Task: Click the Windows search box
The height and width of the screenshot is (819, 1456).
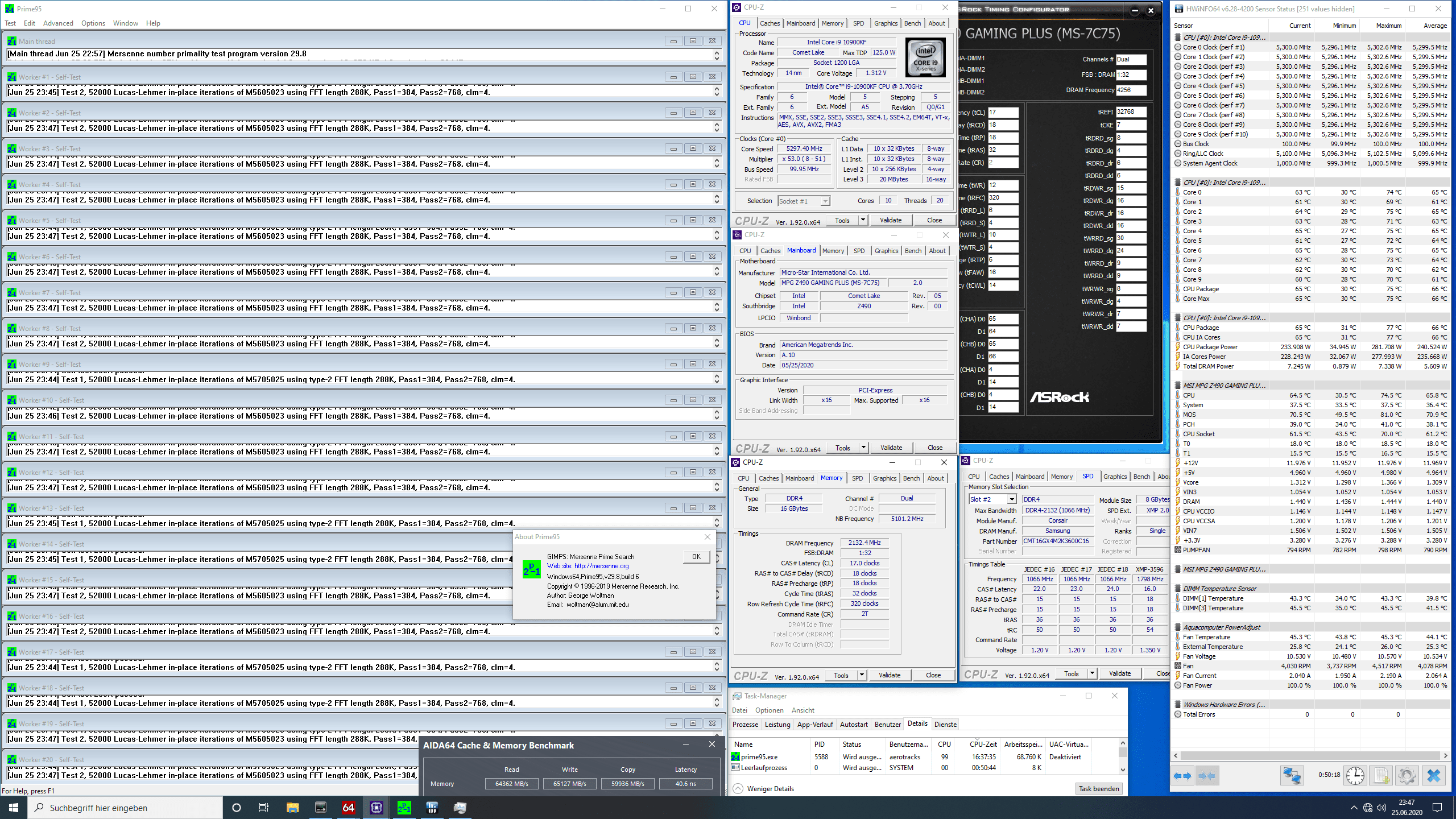Action: pos(125,808)
